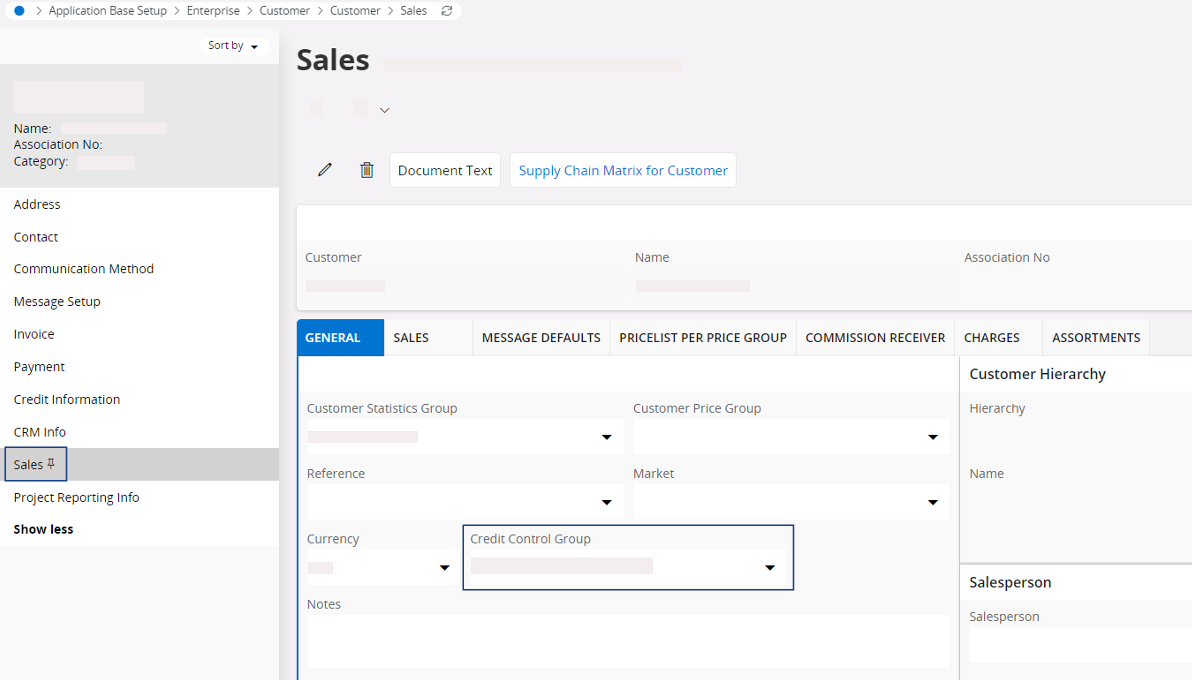Image resolution: width=1192 pixels, height=680 pixels.
Task: Open the Market dropdown
Action: pos(932,502)
